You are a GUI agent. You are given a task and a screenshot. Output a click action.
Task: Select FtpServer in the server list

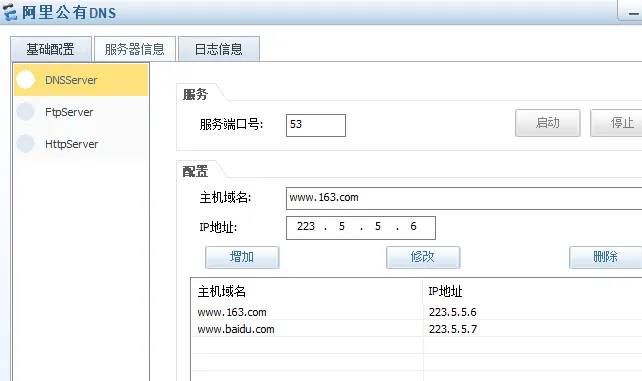(81, 112)
